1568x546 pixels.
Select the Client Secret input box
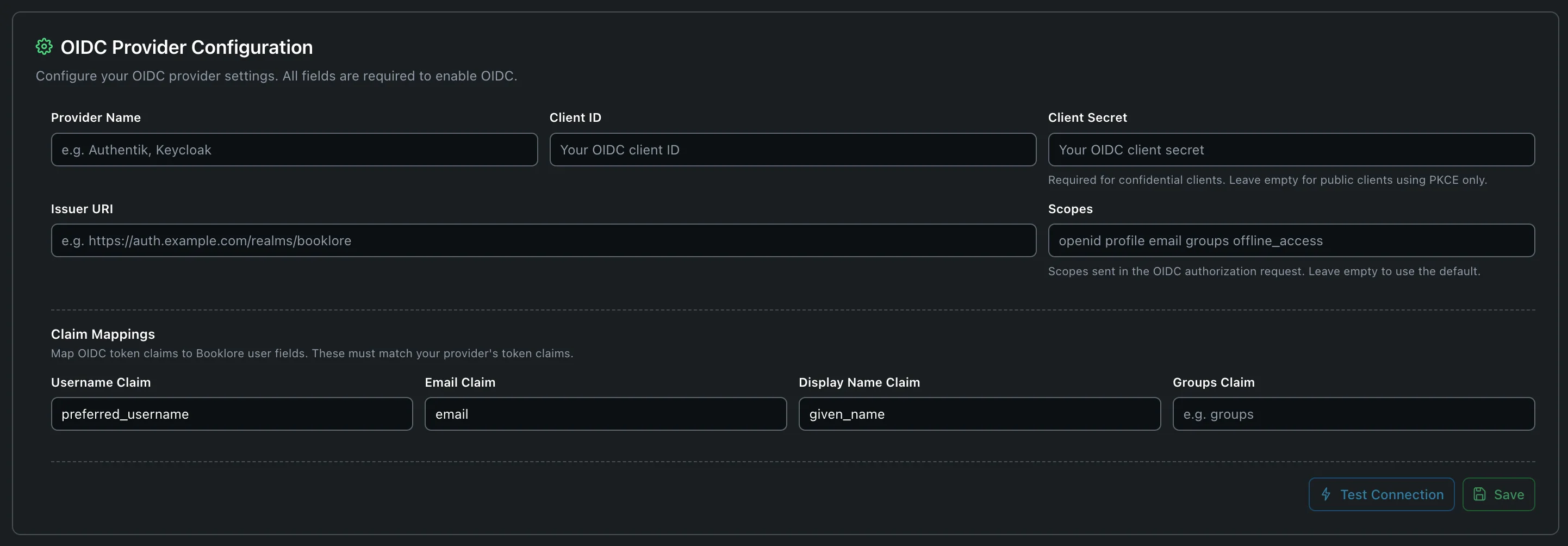coord(1291,150)
